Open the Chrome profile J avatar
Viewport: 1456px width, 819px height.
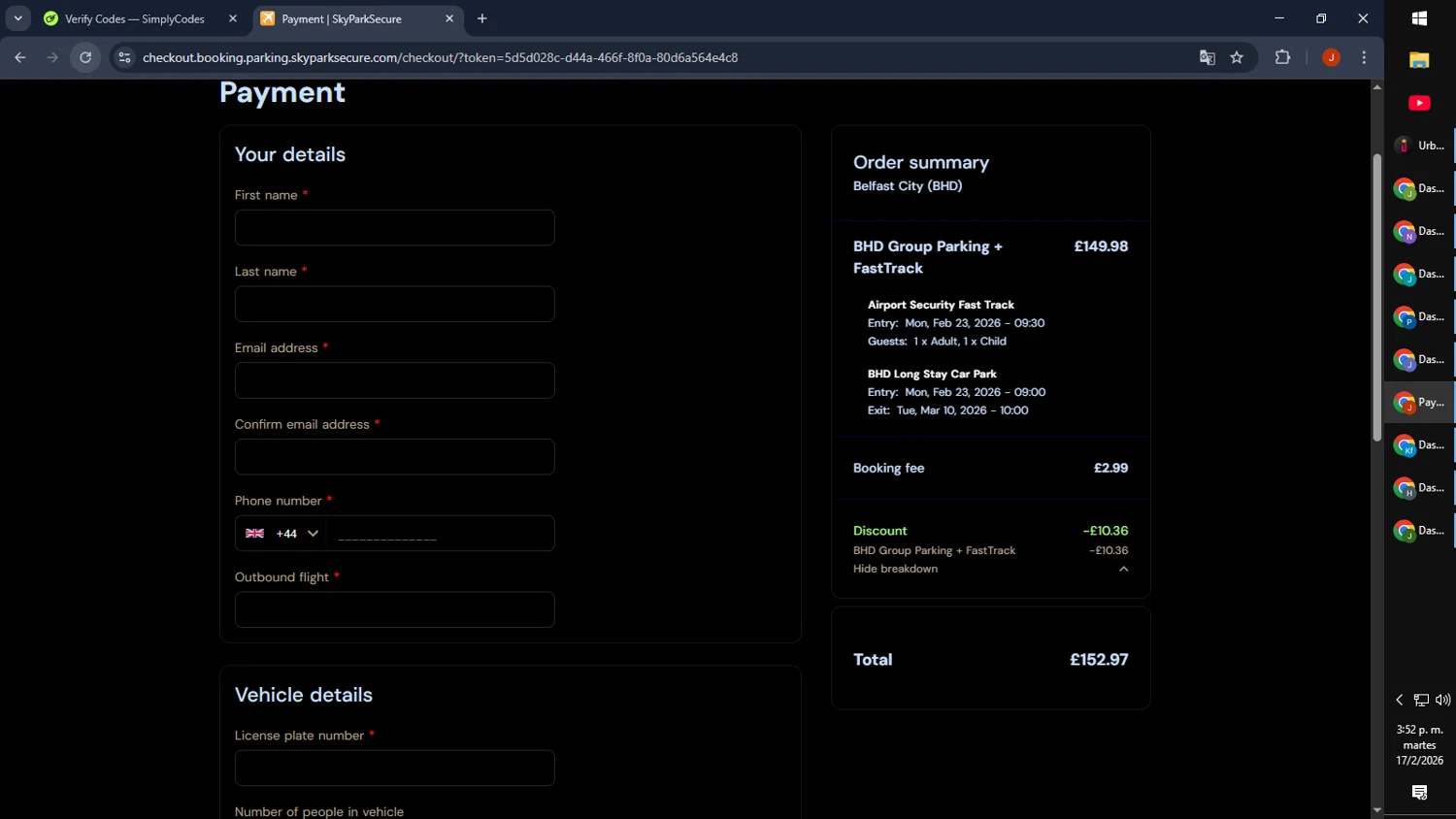[1331, 57]
